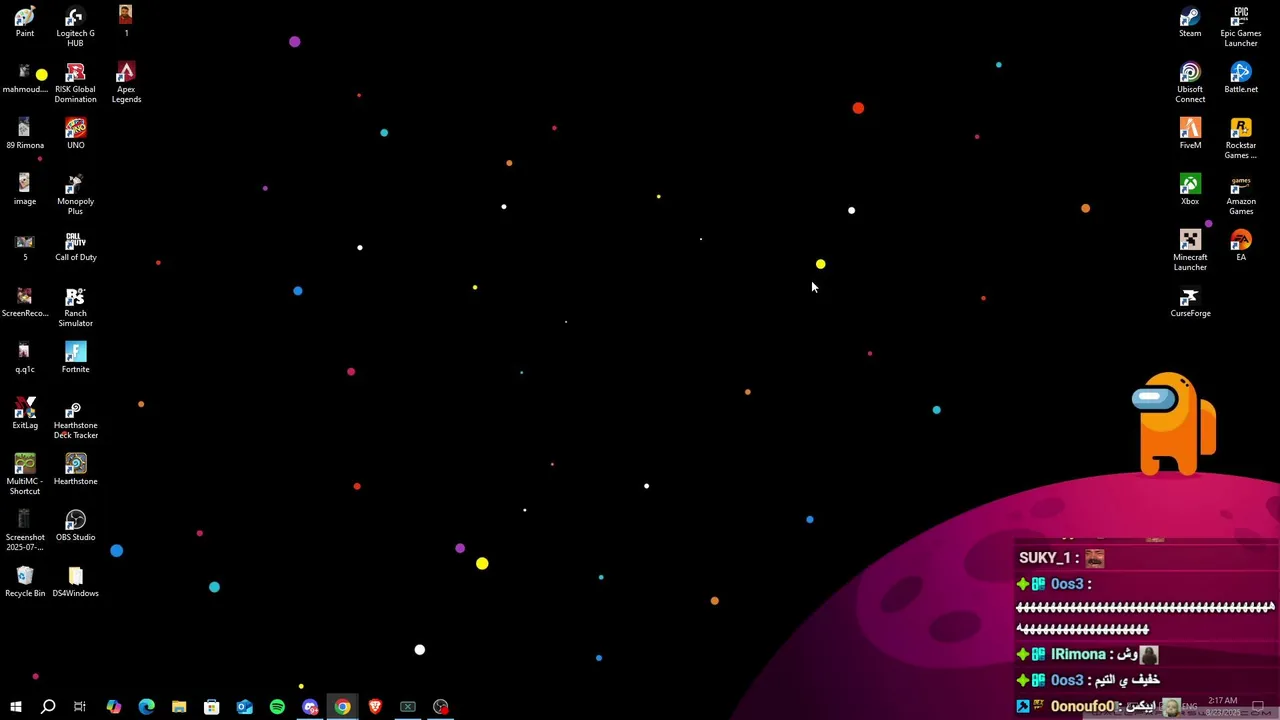Launch Amazon Games from the desktop
This screenshot has width=1280, height=720.
[x=1241, y=195]
